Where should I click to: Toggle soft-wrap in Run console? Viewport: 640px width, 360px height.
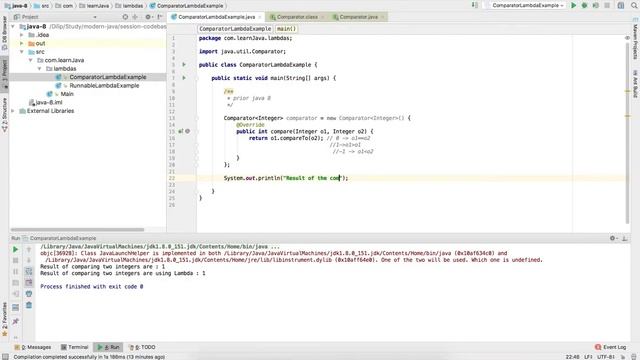pyautogui.click(x=29, y=271)
